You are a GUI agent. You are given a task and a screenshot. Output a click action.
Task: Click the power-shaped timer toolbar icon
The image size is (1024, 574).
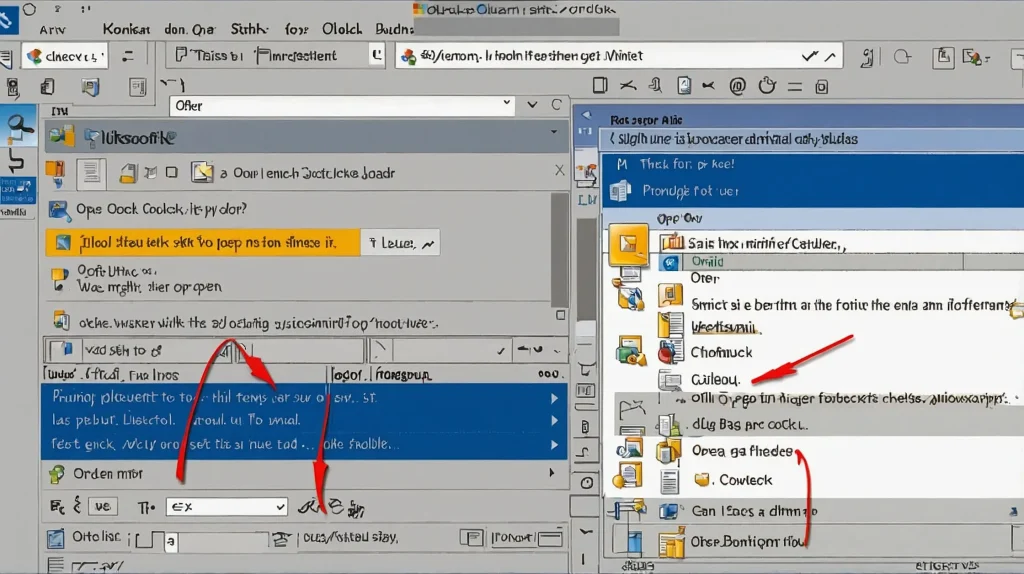point(767,86)
